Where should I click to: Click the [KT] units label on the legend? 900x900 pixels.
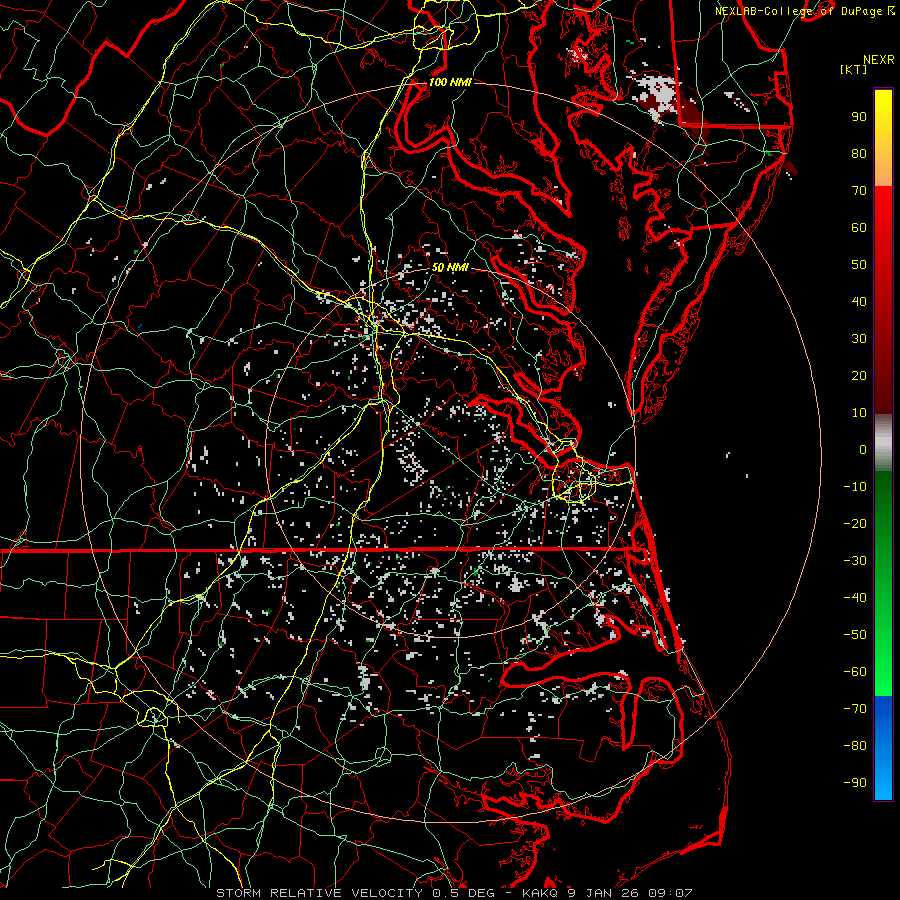(853, 69)
